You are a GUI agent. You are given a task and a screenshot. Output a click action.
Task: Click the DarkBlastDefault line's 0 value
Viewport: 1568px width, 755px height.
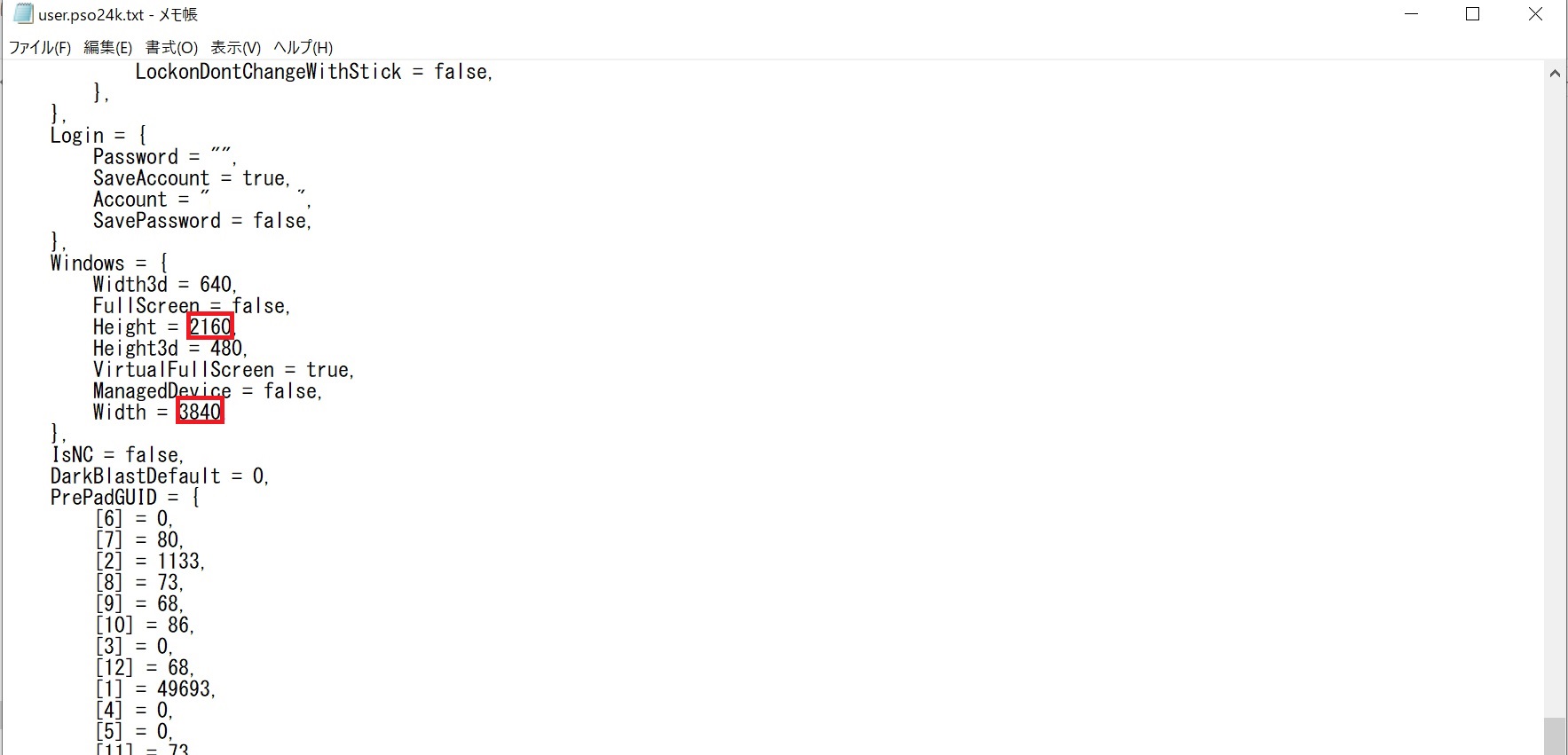[x=258, y=476]
